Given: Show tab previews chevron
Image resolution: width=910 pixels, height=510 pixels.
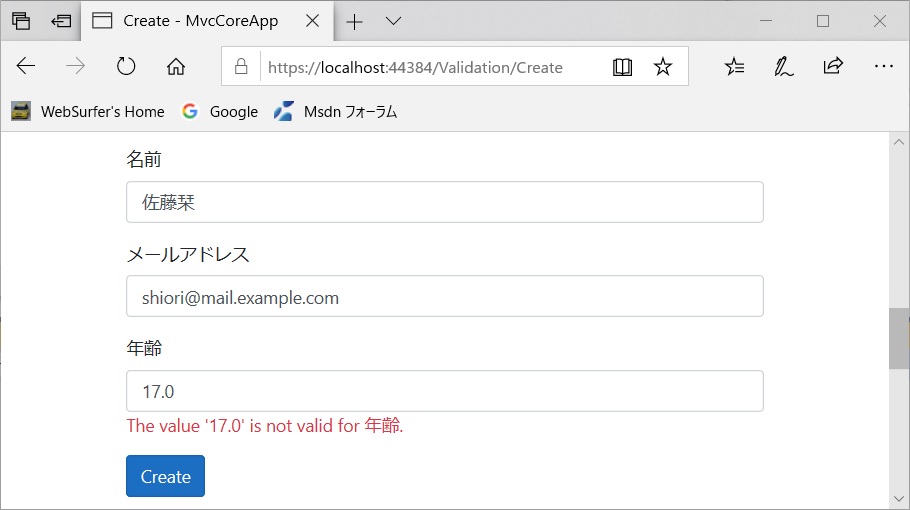Looking at the screenshot, I should click(393, 21).
